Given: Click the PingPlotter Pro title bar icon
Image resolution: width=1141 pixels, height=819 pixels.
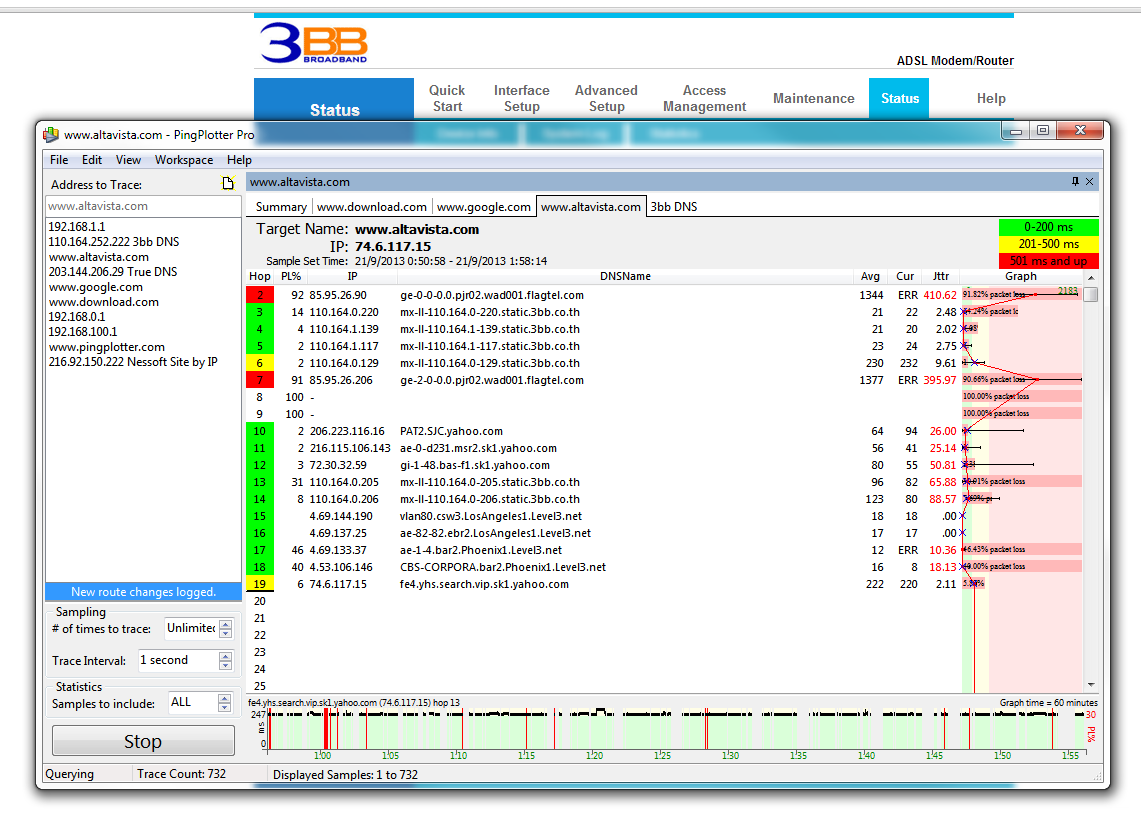Looking at the screenshot, I should (x=51, y=135).
